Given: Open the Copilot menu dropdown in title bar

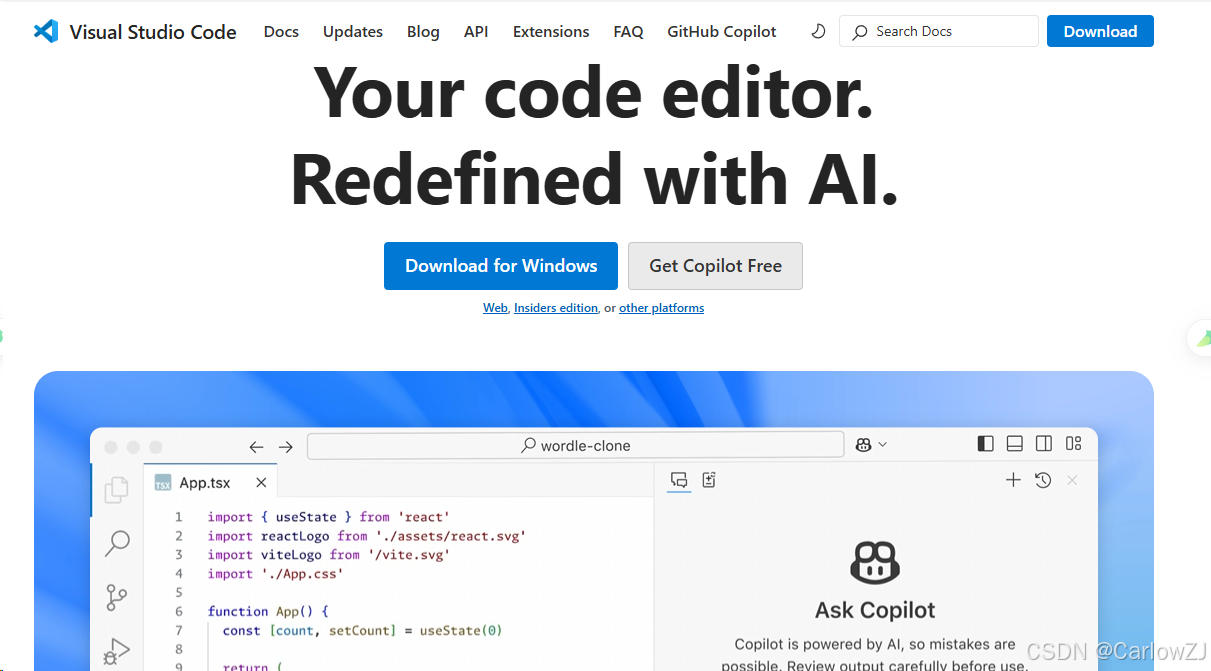Looking at the screenshot, I should click(871, 445).
